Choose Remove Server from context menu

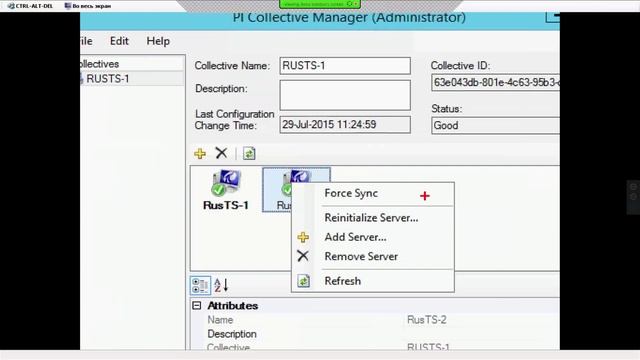coord(361,256)
